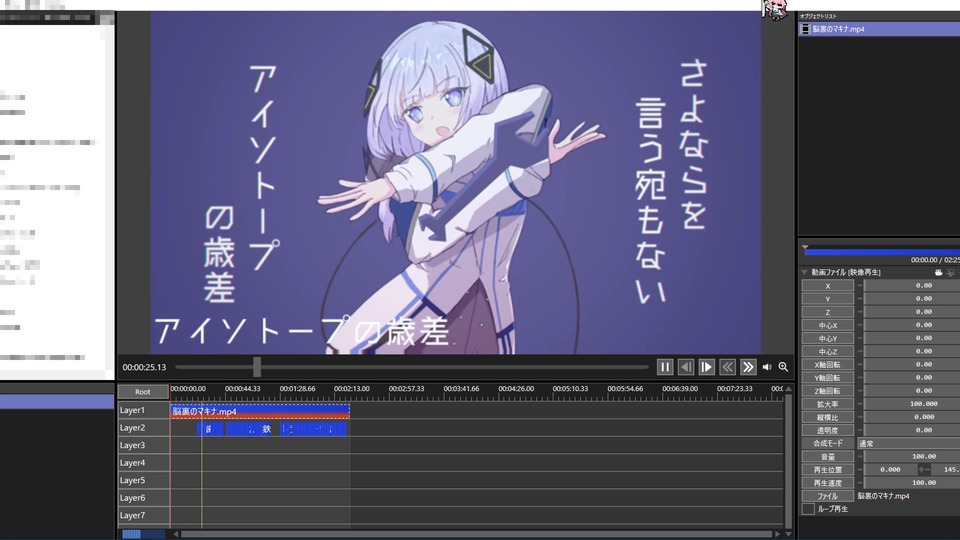Click the 透明度 property button
This screenshot has height=540, width=960.
pyautogui.click(x=828, y=430)
